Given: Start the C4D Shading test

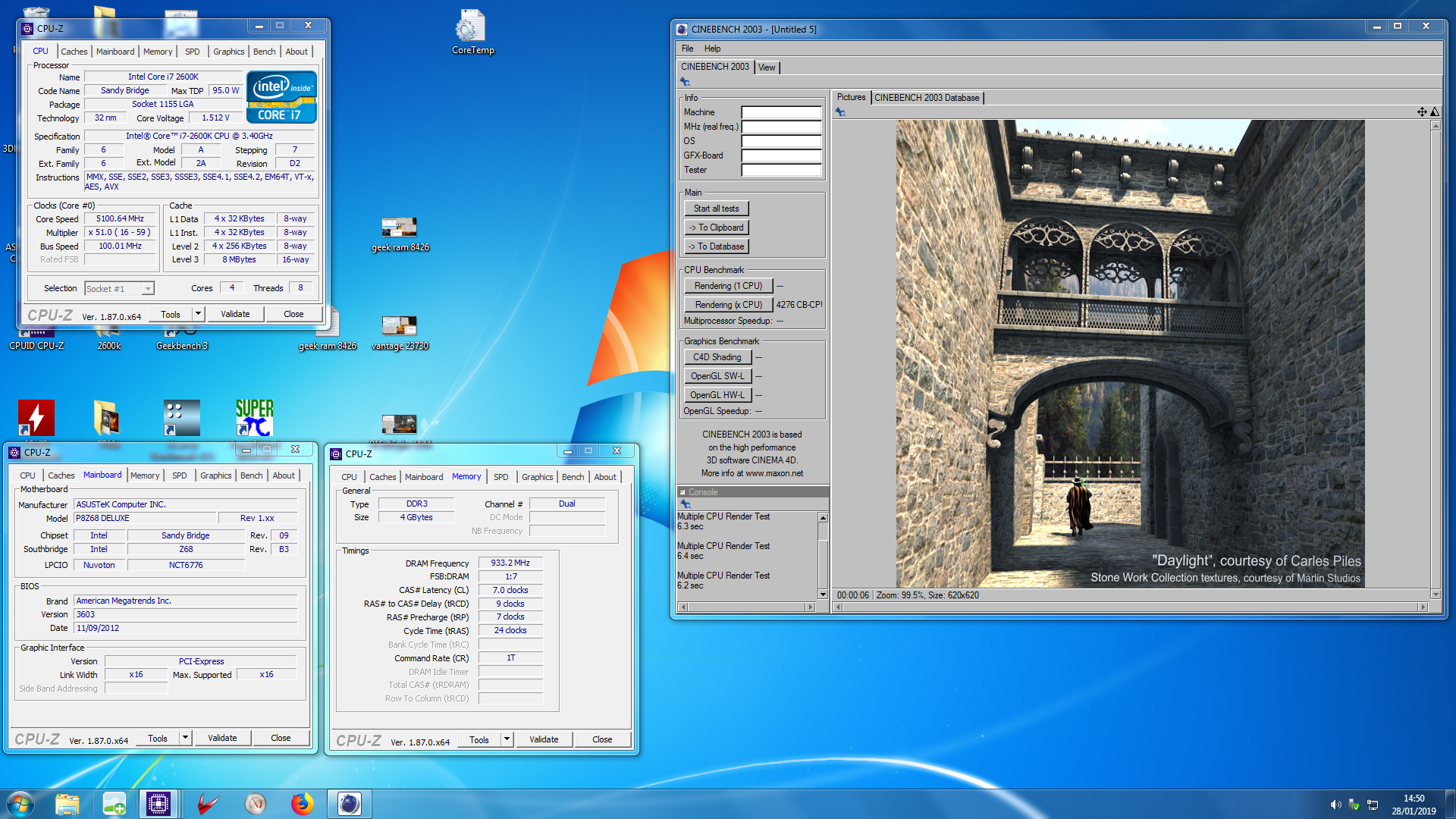Looking at the screenshot, I should coord(717,357).
